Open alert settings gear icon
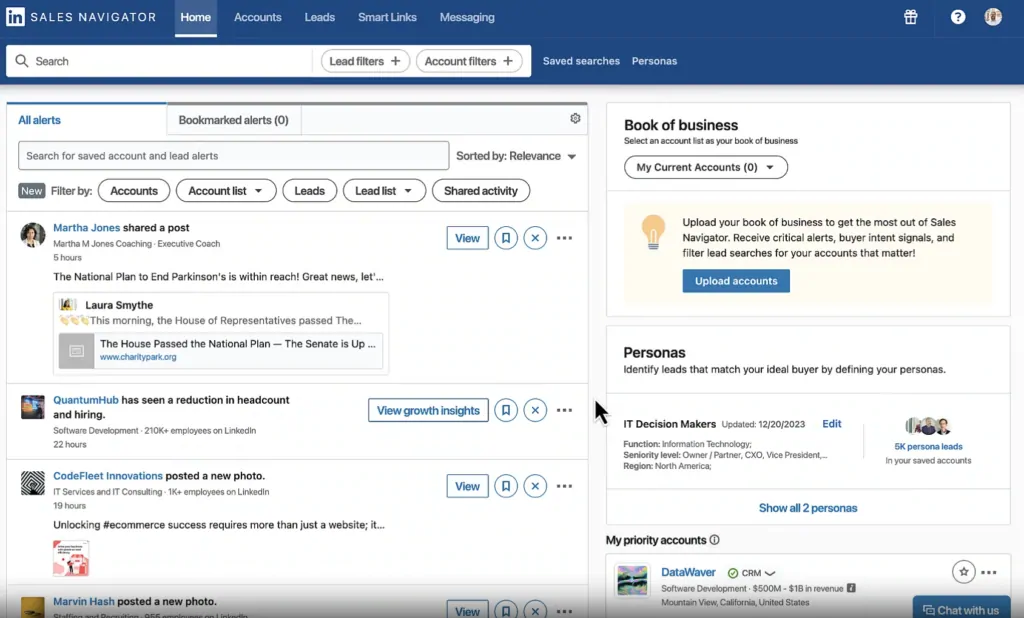The image size is (1024, 618). (x=575, y=118)
